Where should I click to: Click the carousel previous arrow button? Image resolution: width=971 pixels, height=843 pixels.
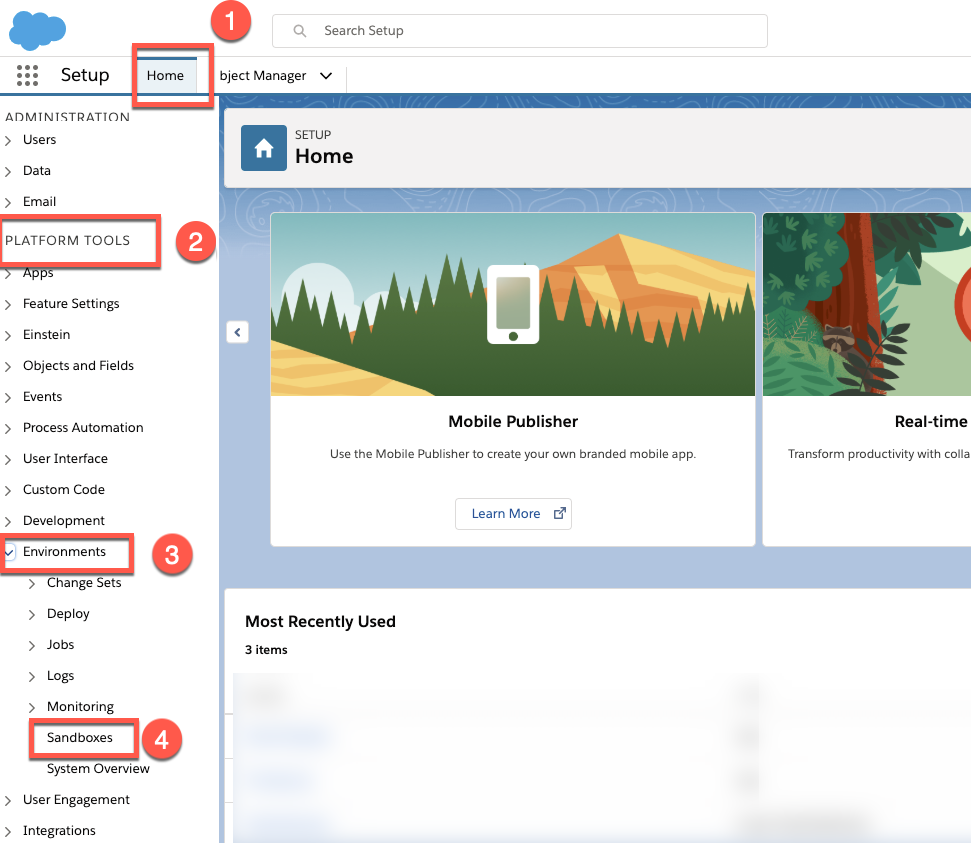(x=237, y=333)
